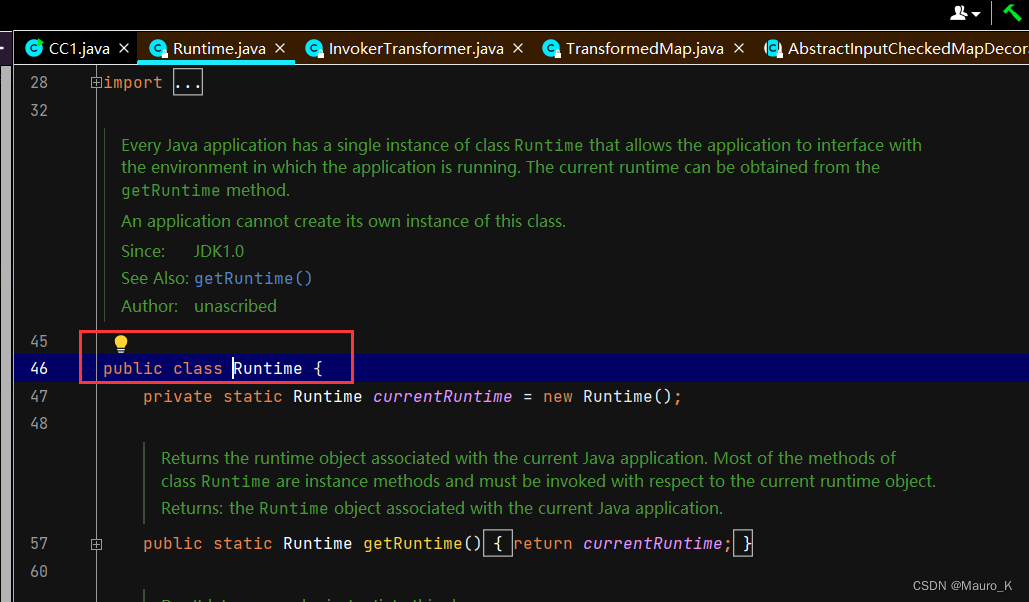The height and width of the screenshot is (602, 1029).
Task: Click line number 46 in gutter
Action: pos(39,368)
